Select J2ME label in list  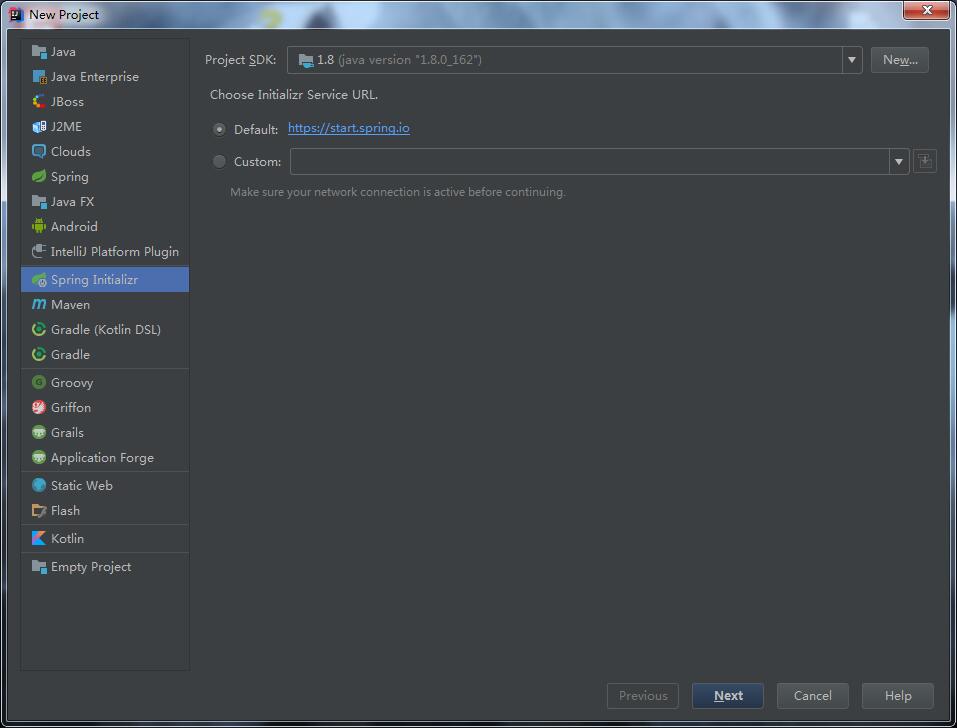[67, 127]
